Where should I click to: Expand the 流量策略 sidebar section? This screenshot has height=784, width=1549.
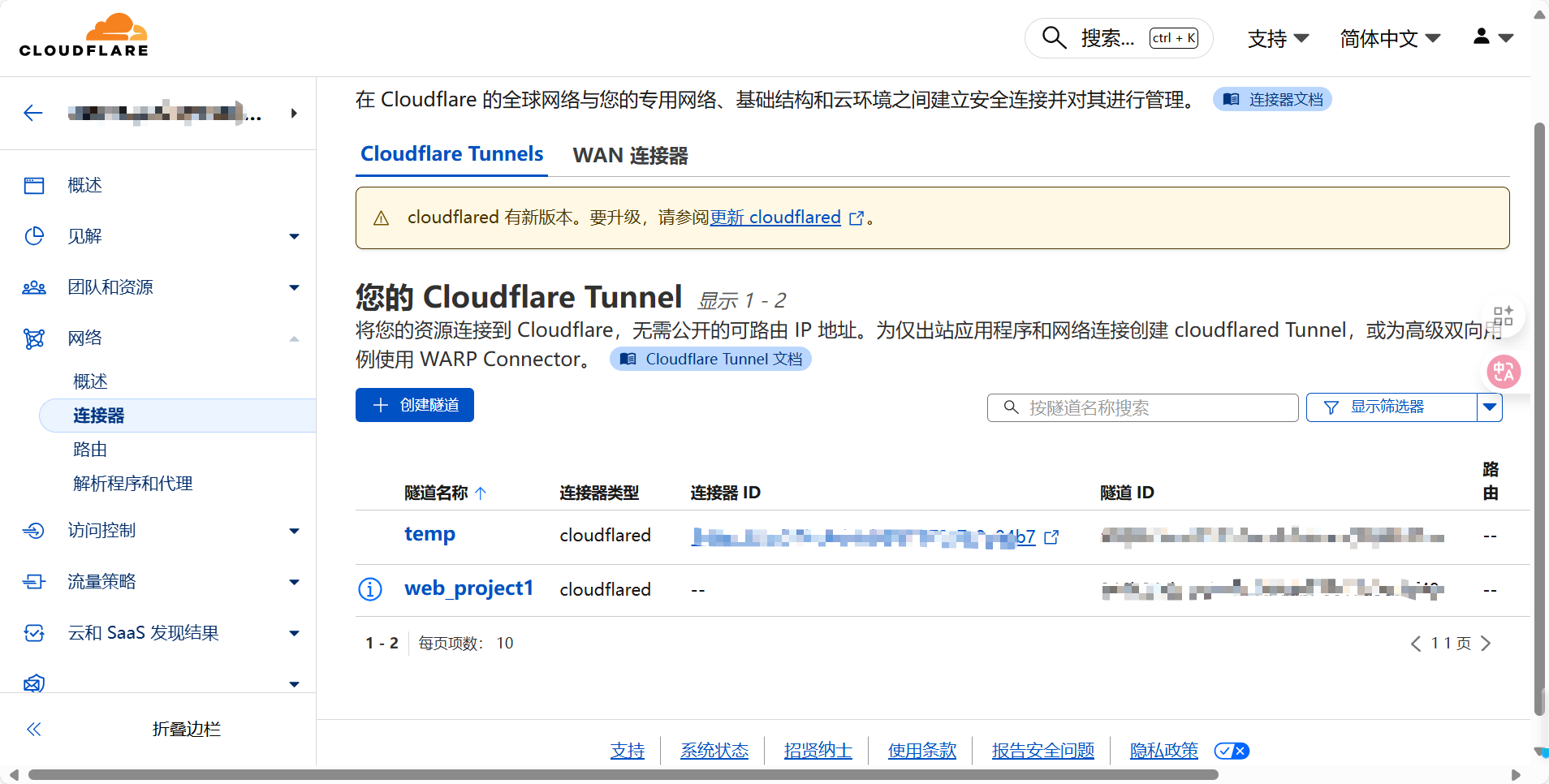294,583
